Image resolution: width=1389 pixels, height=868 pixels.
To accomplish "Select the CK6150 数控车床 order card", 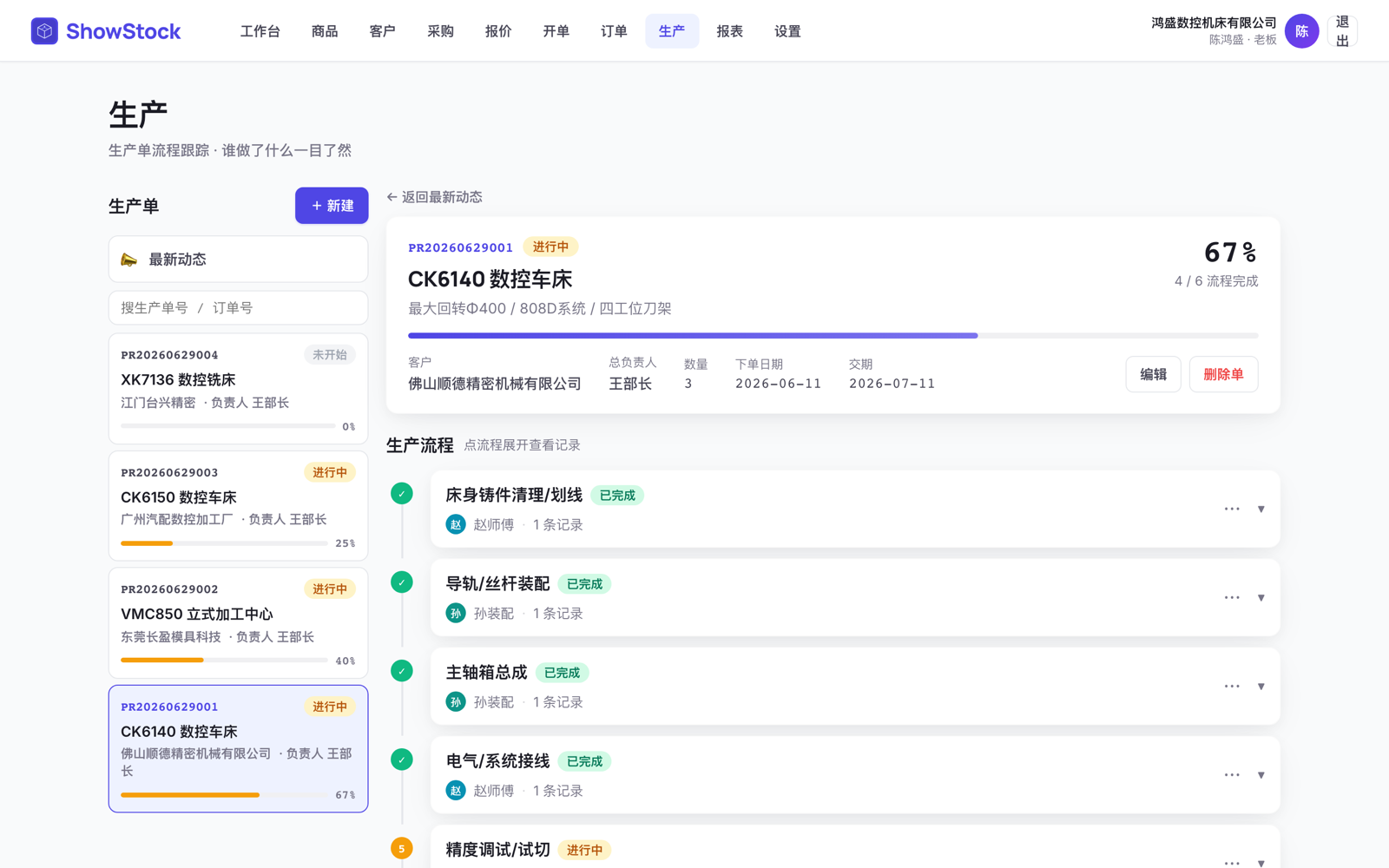I will (x=238, y=505).
